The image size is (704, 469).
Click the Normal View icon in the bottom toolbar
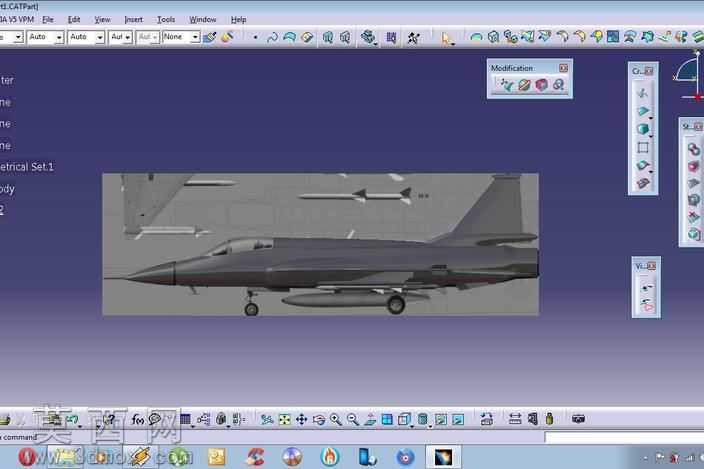(x=370, y=420)
